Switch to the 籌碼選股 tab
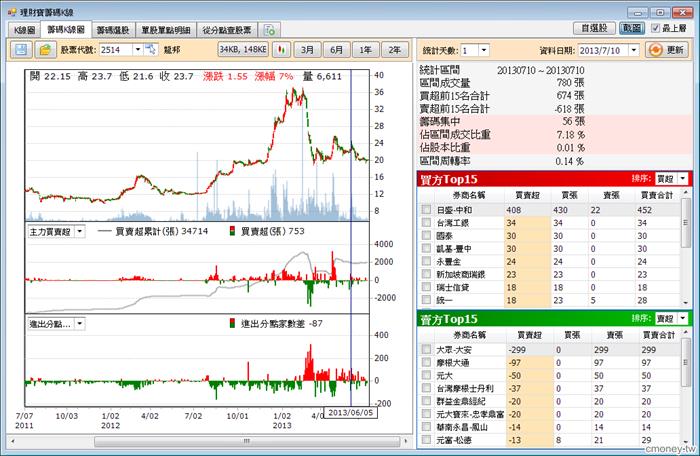This screenshot has width=700, height=456. pos(113,30)
